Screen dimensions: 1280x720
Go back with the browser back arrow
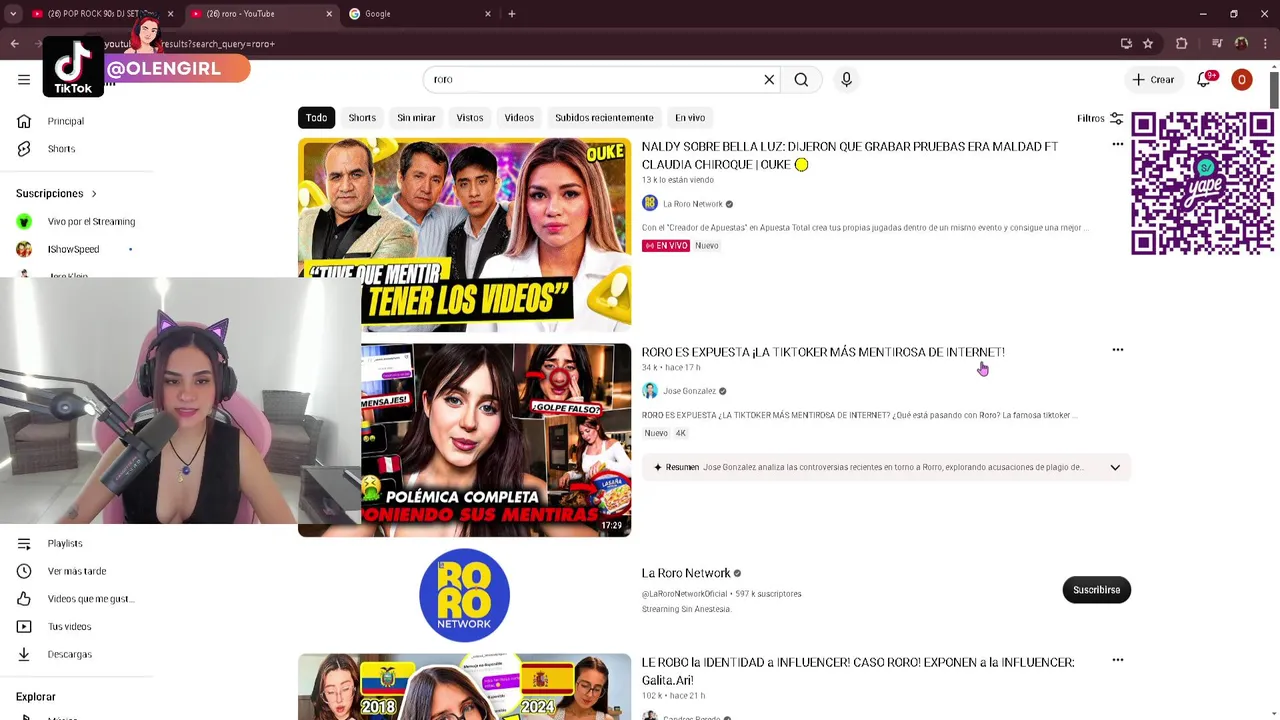14,44
